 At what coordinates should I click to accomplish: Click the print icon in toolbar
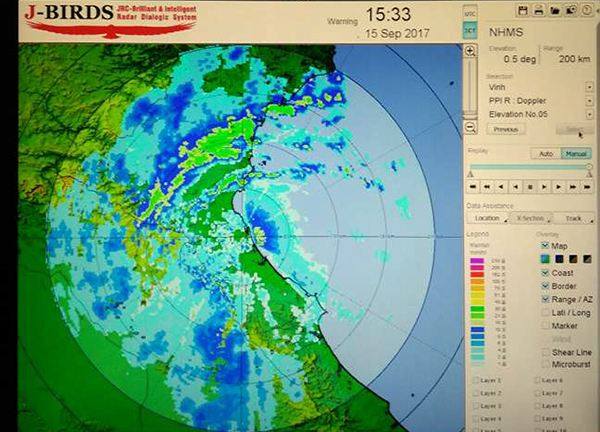[538, 10]
